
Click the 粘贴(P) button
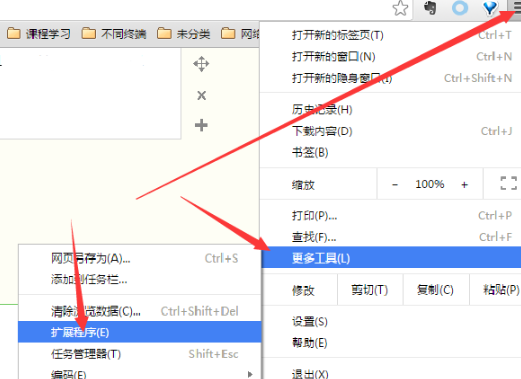pyautogui.click(x=495, y=290)
